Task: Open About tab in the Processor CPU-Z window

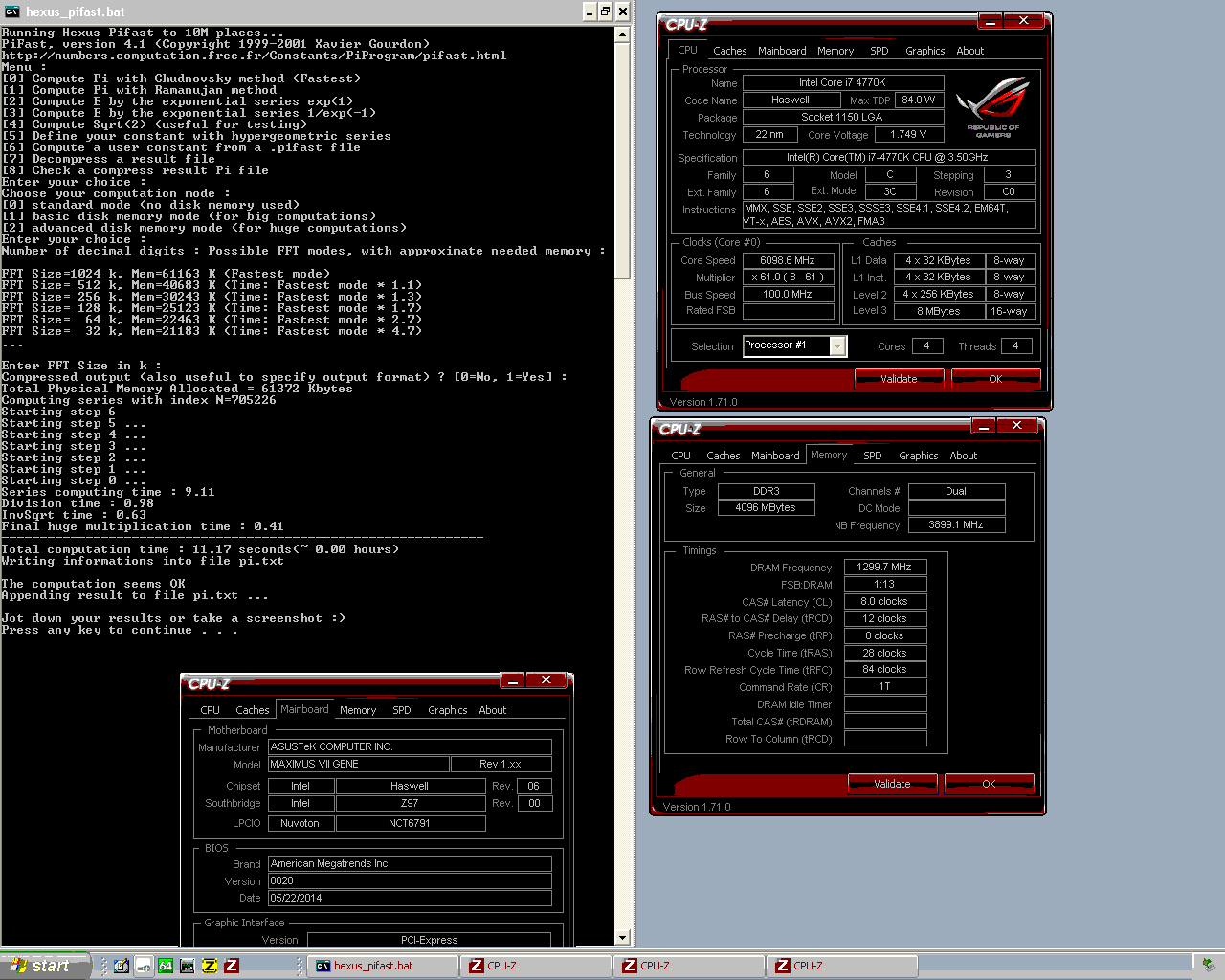Action: click(x=970, y=51)
